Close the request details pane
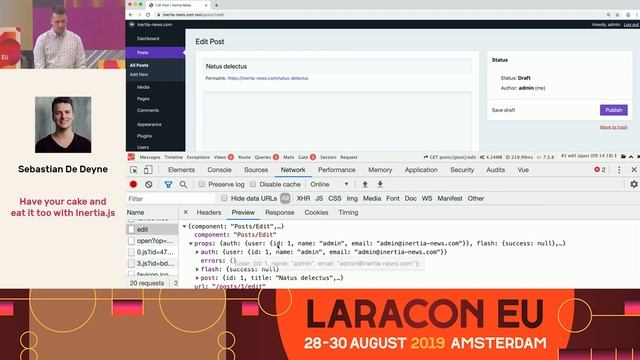The width and height of the screenshot is (640, 360). point(185,212)
